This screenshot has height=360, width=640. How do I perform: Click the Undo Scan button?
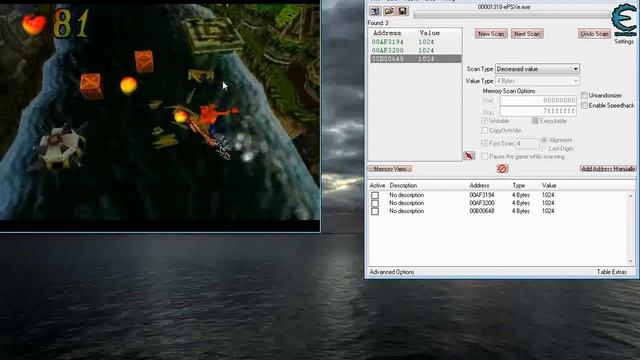(594, 34)
